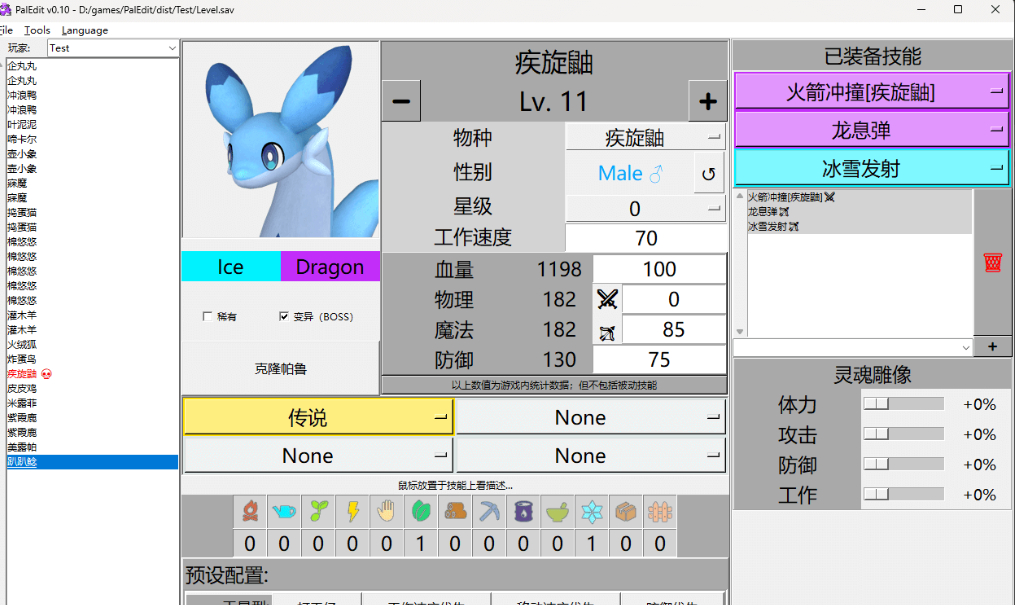Click the skill list scroll-down arrow

coord(740,331)
